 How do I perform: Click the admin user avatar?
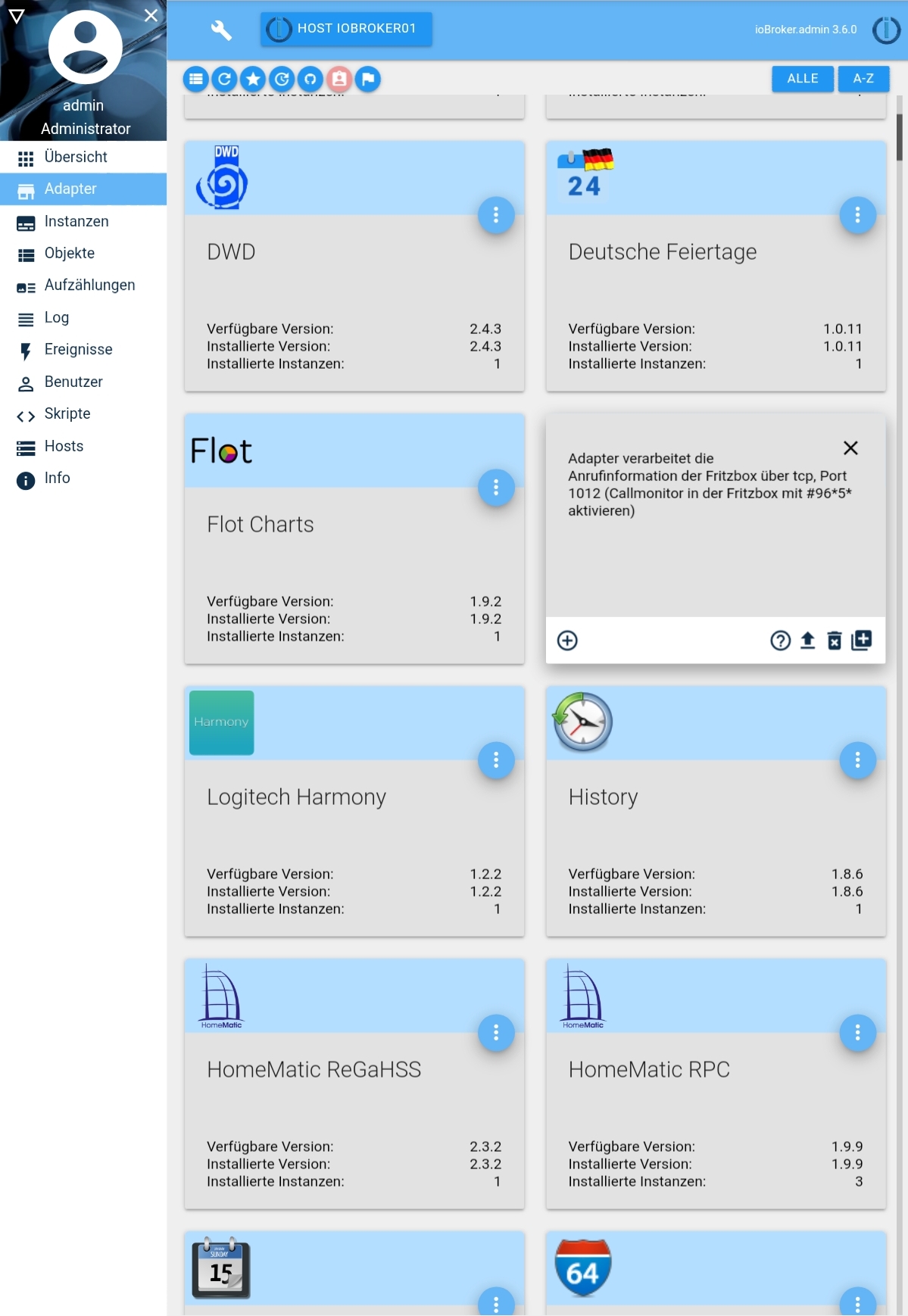tap(86, 47)
